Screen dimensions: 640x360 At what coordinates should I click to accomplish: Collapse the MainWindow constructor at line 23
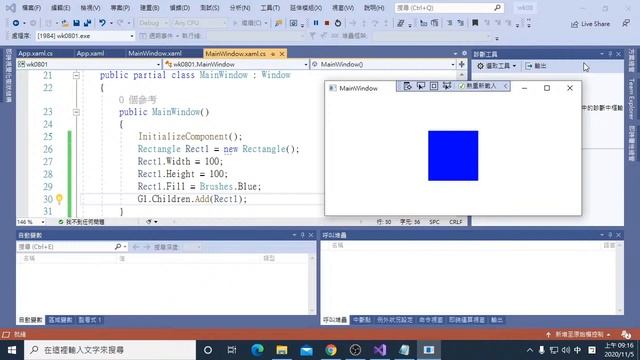point(76,112)
